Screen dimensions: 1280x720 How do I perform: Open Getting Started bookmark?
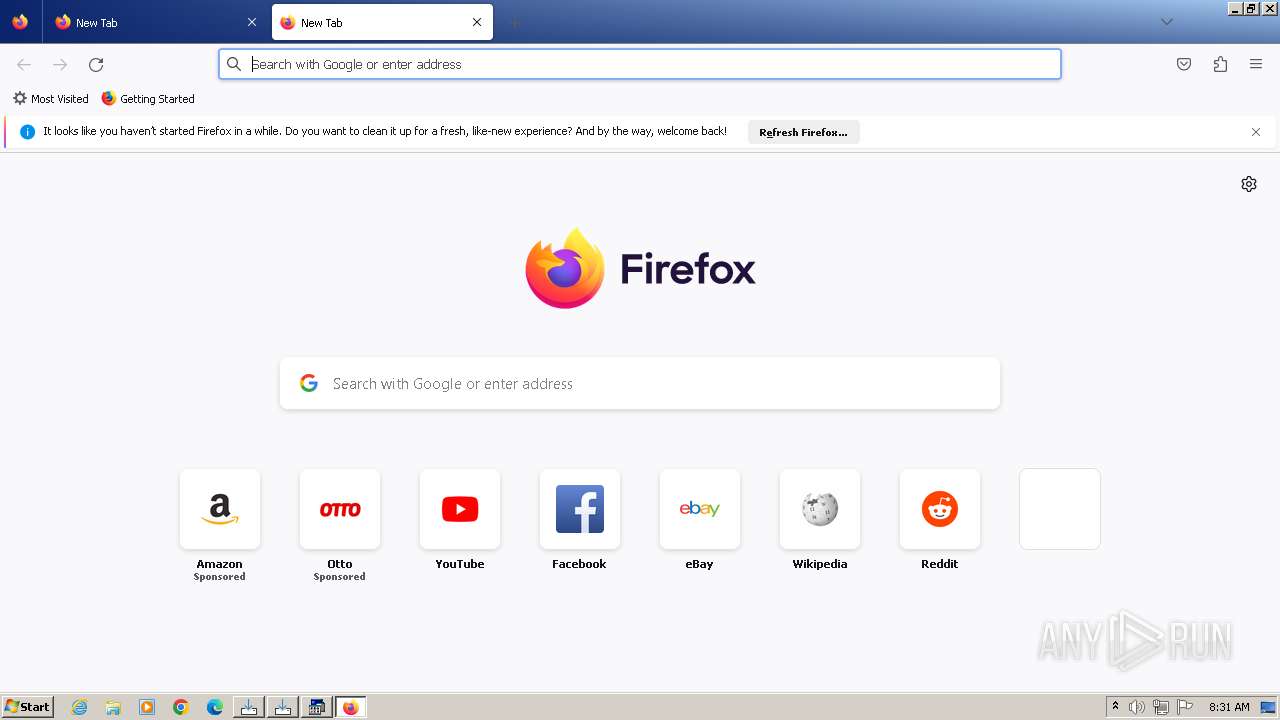coord(148,99)
